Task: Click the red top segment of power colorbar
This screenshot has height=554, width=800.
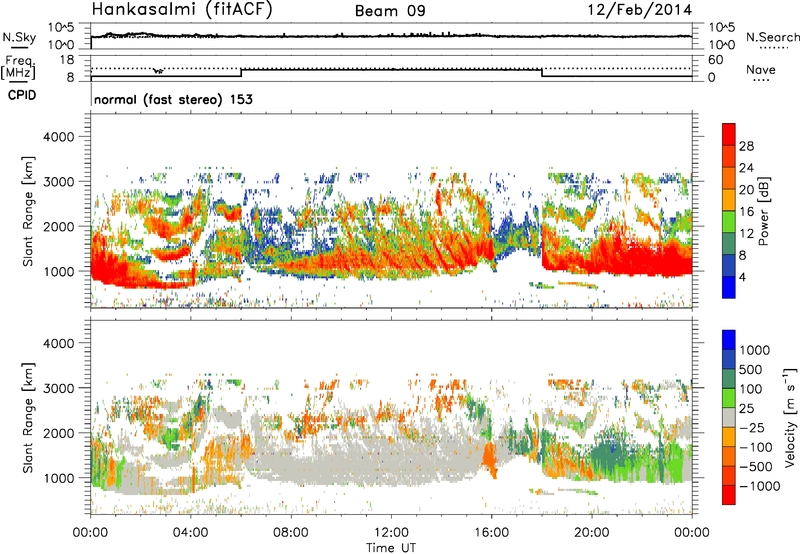Action: (729, 134)
